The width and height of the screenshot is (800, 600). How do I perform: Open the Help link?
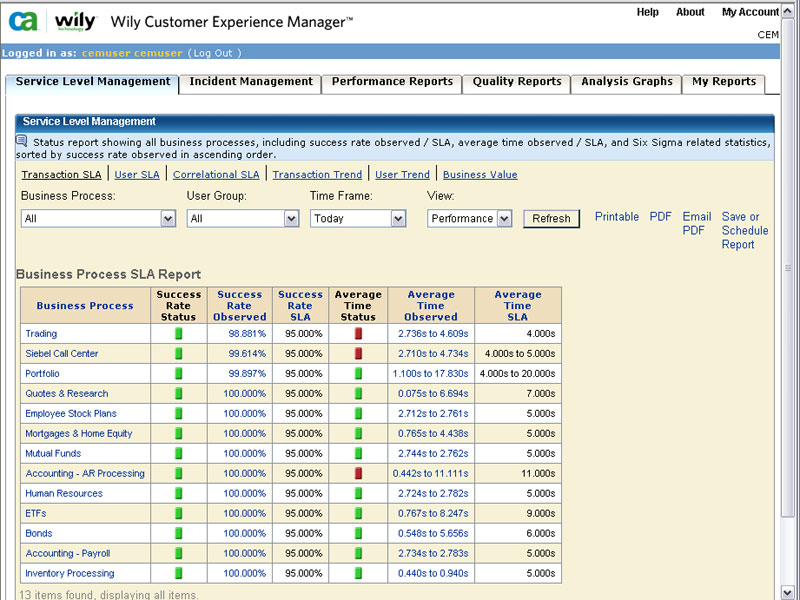(647, 12)
